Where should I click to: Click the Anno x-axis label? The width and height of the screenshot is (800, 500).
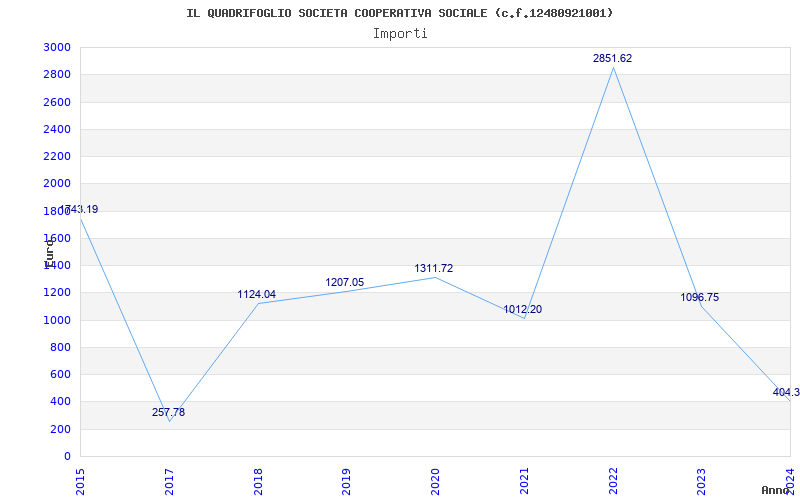point(776,490)
